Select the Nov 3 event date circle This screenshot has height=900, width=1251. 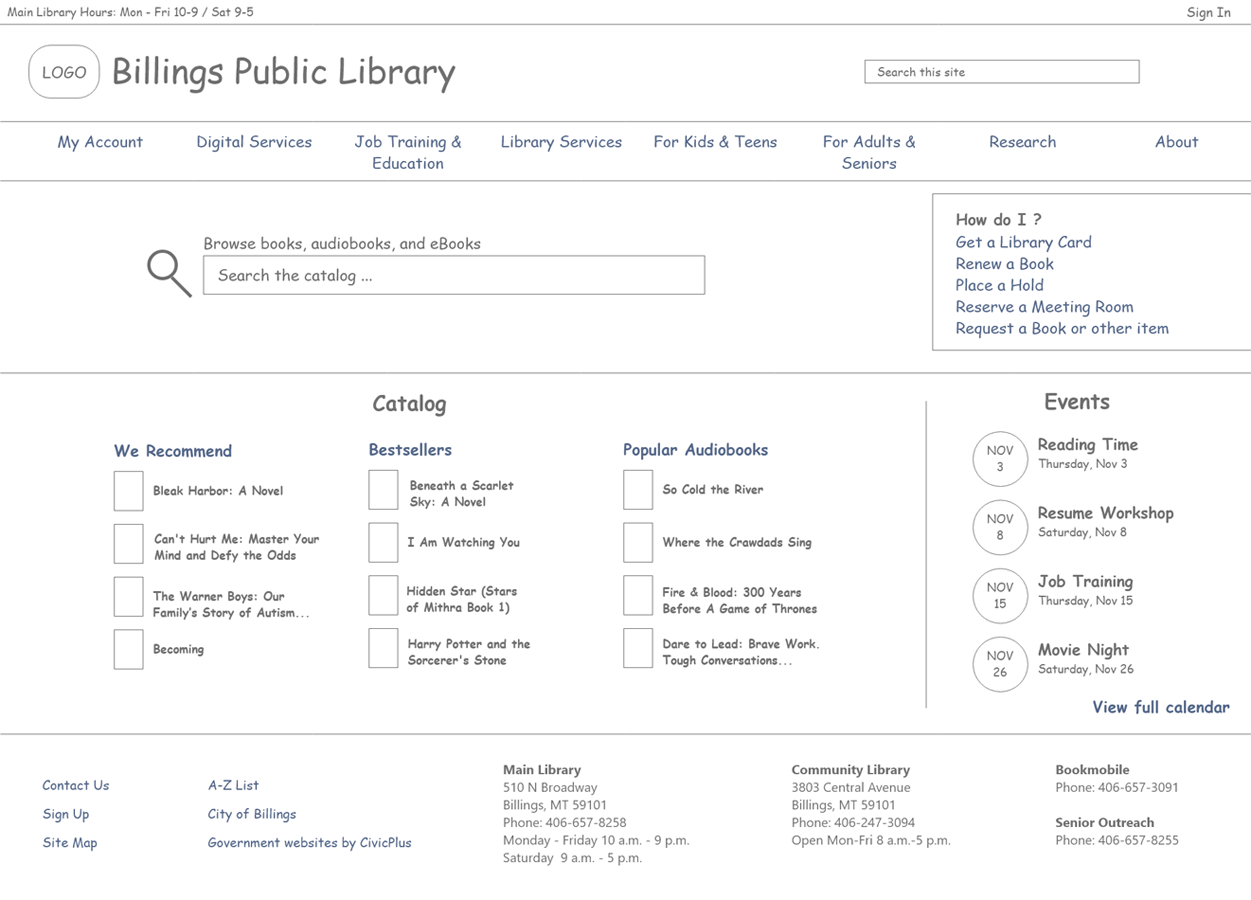click(1000, 459)
